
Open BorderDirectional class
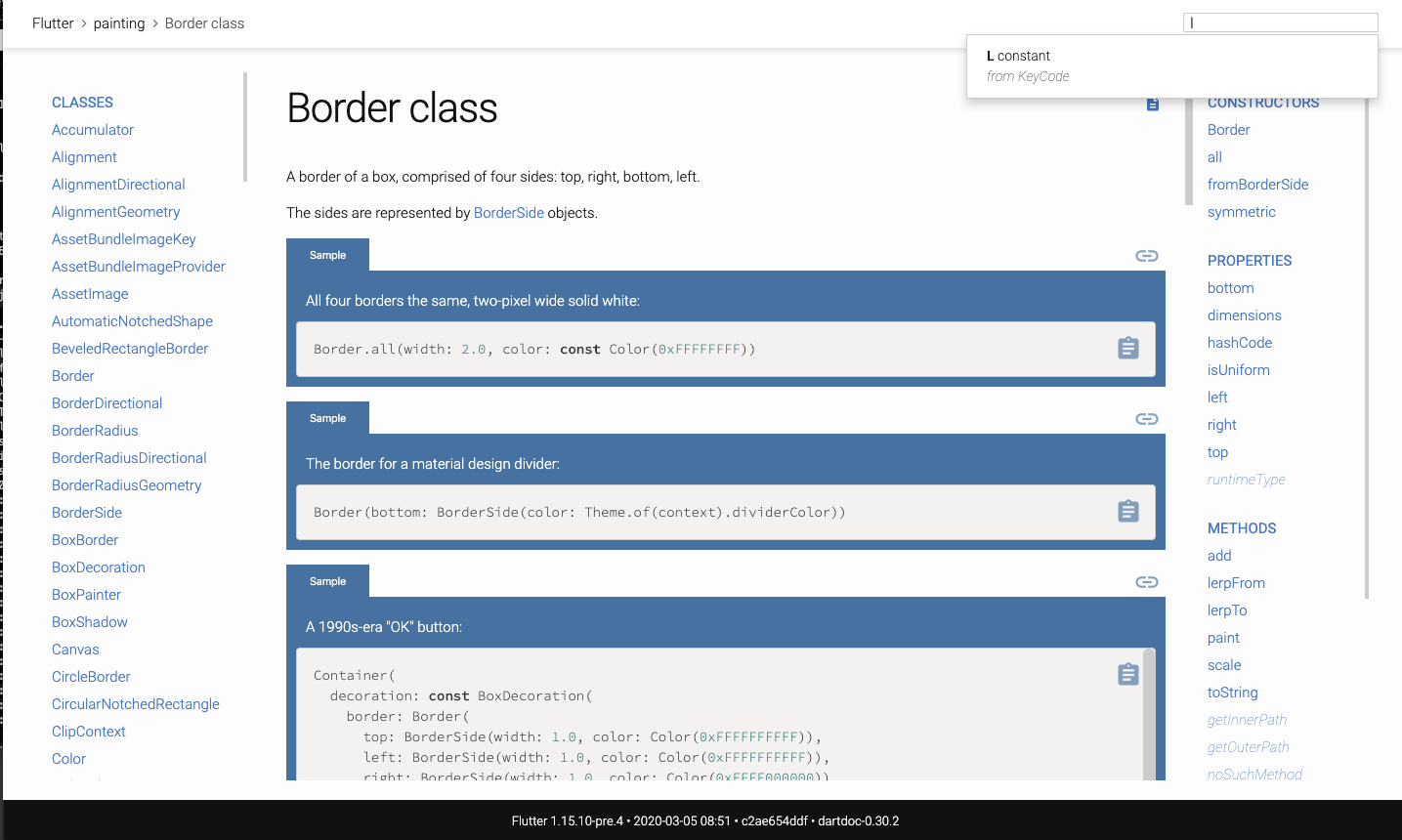tap(107, 403)
